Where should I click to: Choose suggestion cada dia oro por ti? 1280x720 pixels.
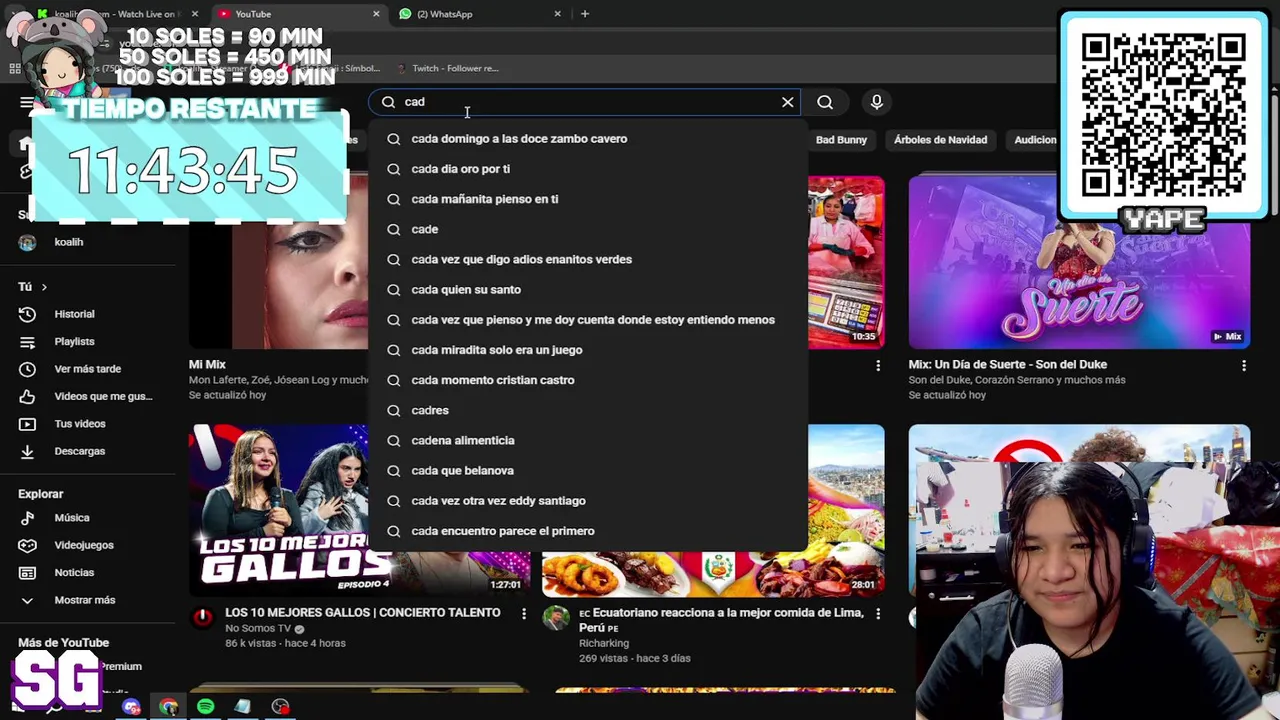click(588, 169)
